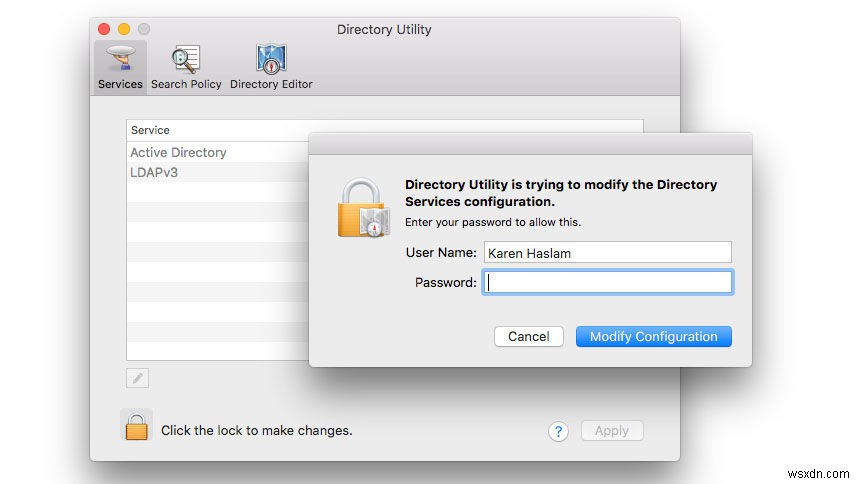Focus the Password input field
Viewport: 861px width, 484px height.
point(607,282)
